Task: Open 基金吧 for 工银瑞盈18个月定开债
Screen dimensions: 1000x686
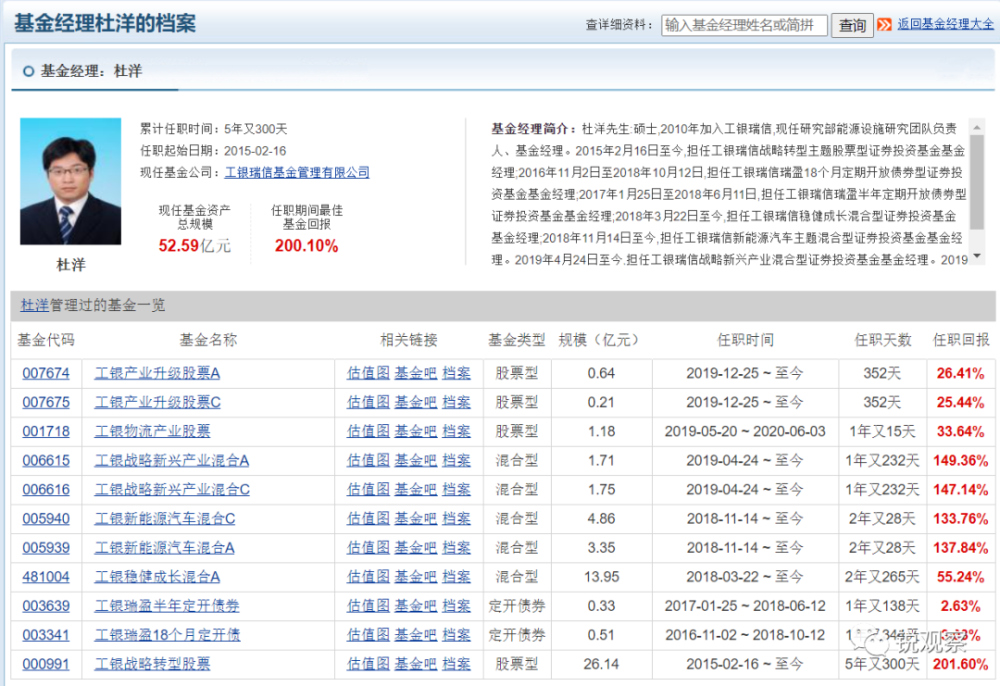Action: coord(415,635)
